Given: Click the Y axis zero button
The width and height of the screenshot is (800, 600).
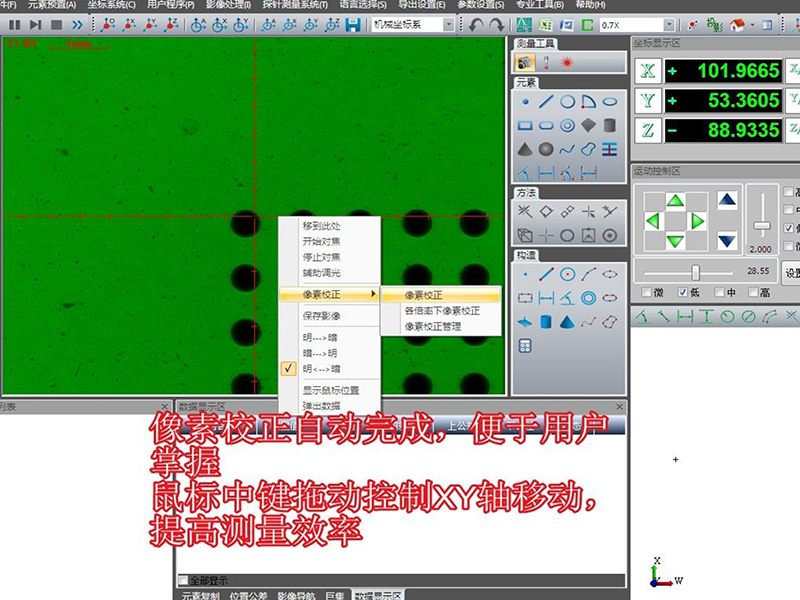Looking at the screenshot, I should coord(648,100).
